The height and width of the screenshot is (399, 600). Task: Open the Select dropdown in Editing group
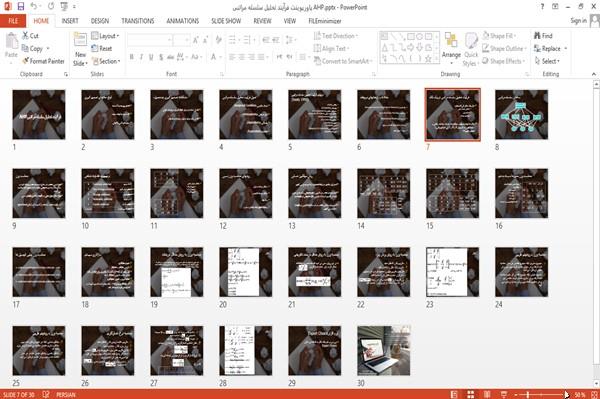coord(547,61)
